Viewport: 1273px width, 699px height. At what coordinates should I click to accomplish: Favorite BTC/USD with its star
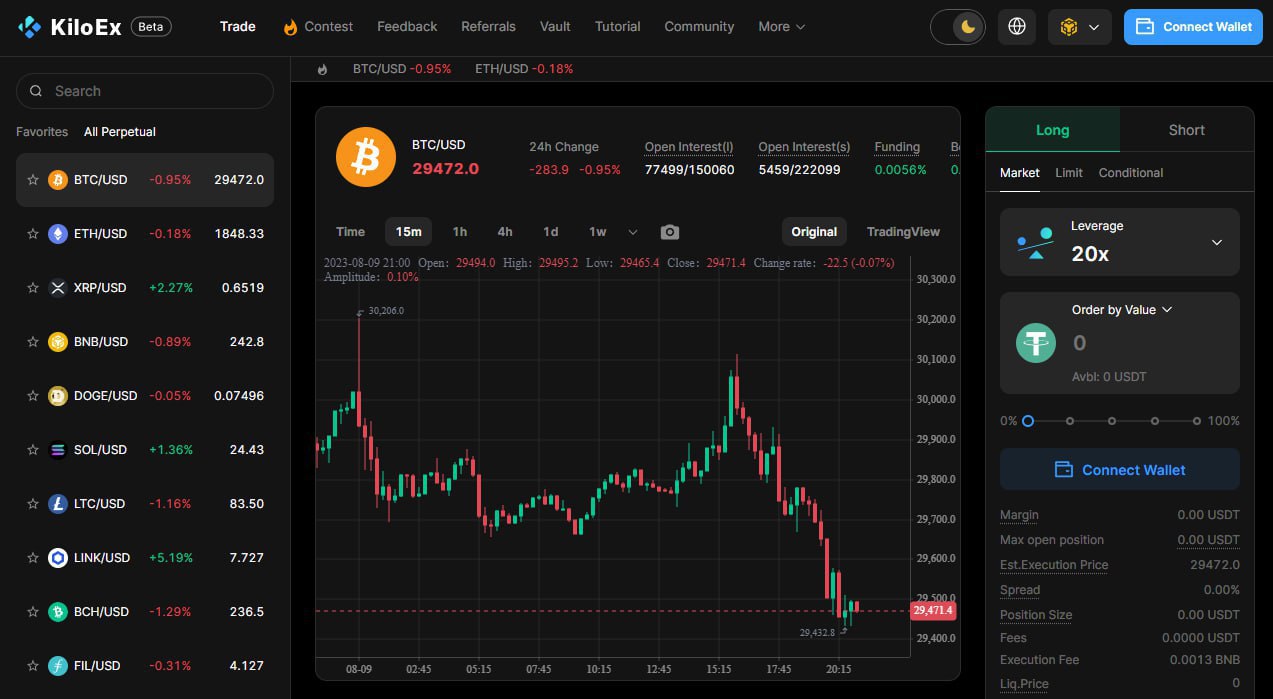click(x=33, y=180)
